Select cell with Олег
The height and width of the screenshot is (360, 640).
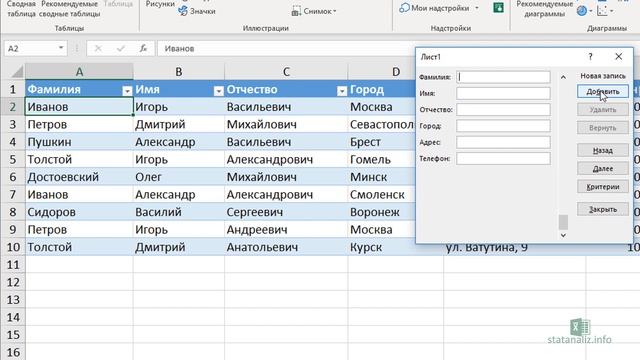pos(179,177)
